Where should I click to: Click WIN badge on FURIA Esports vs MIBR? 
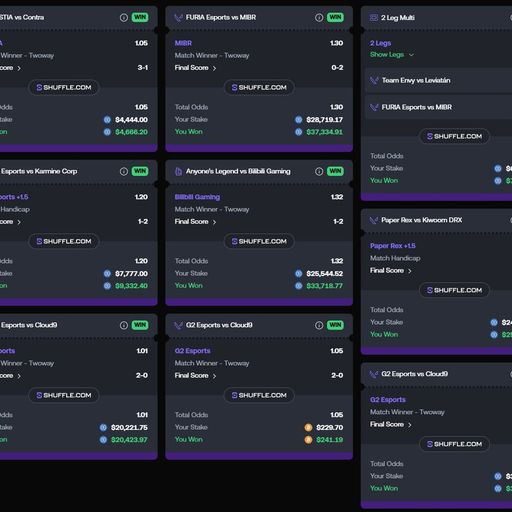tap(335, 17)
